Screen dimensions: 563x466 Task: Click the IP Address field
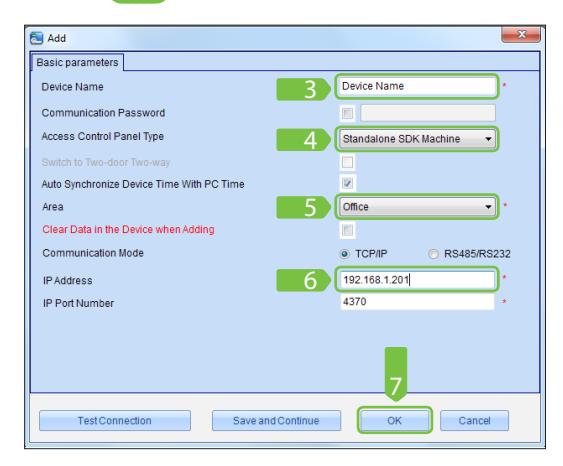click(417, 279)
